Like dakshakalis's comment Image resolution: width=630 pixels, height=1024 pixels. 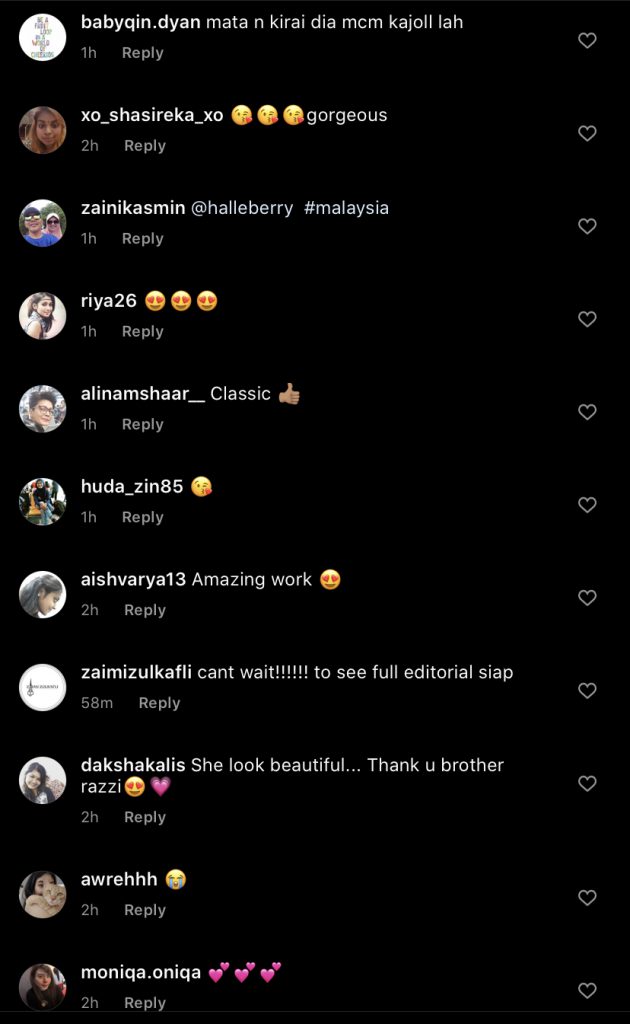(588, 784)
